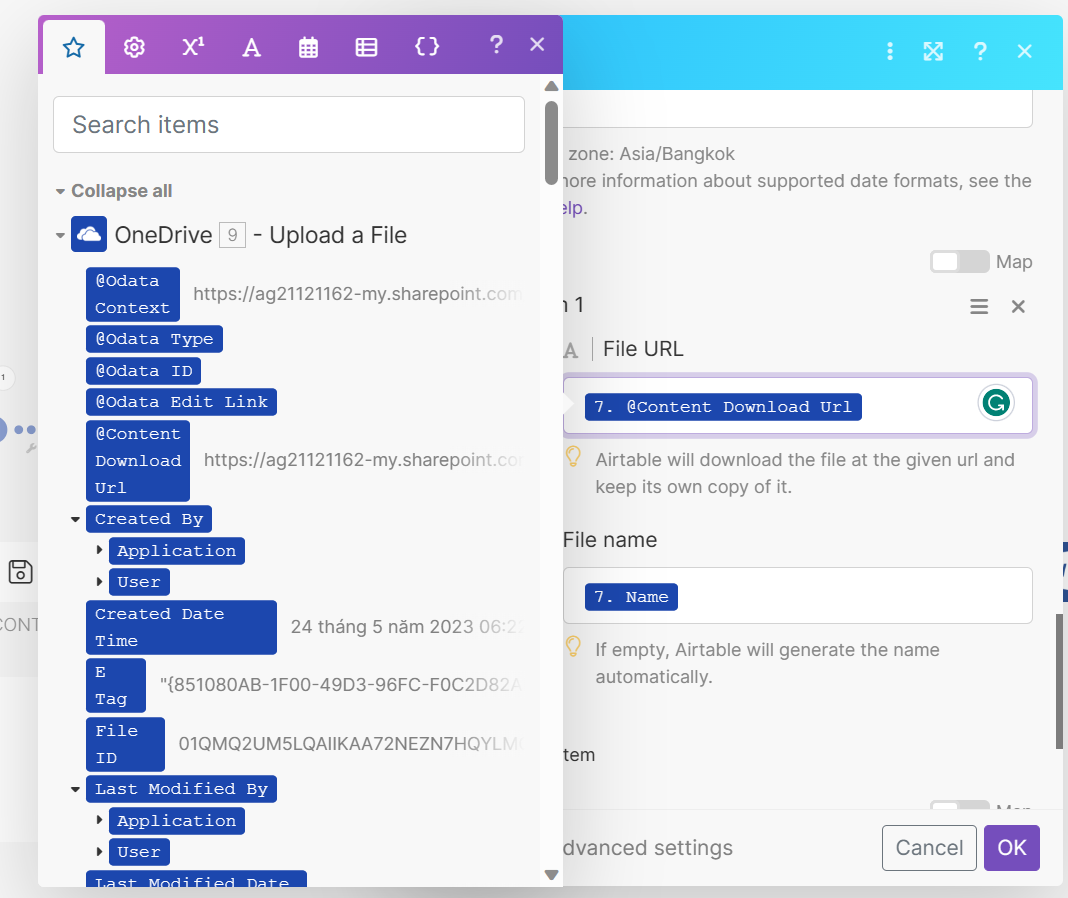The width and height of the screenshot is (1068, 898).
Task: Collapse the OneDrive Upload a File module
Action: pyautogui.click(x=60, y=235)
